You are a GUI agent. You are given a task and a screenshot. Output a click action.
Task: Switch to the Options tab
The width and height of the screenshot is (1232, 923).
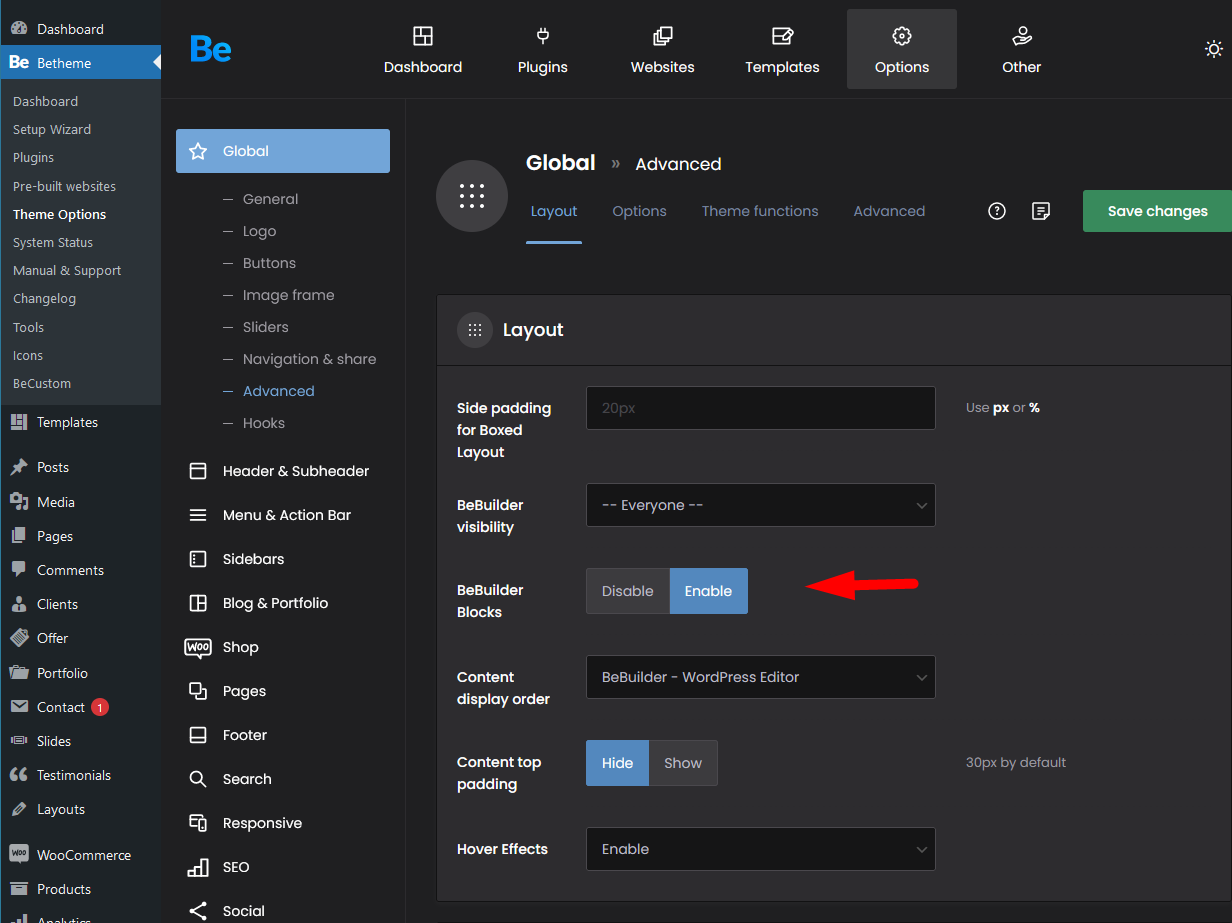[x=639, y=211]
